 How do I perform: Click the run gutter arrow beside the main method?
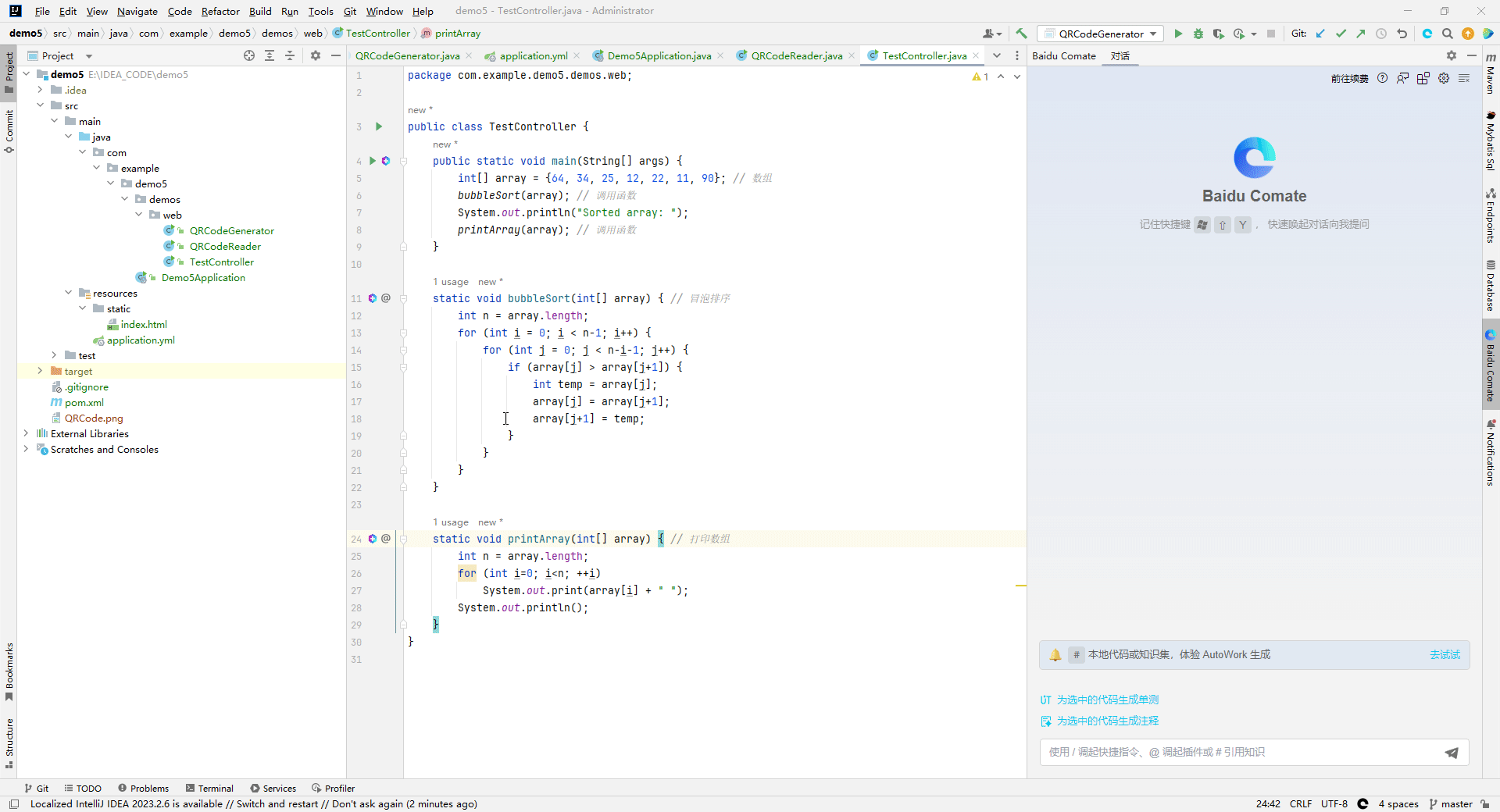click(373, 161)
